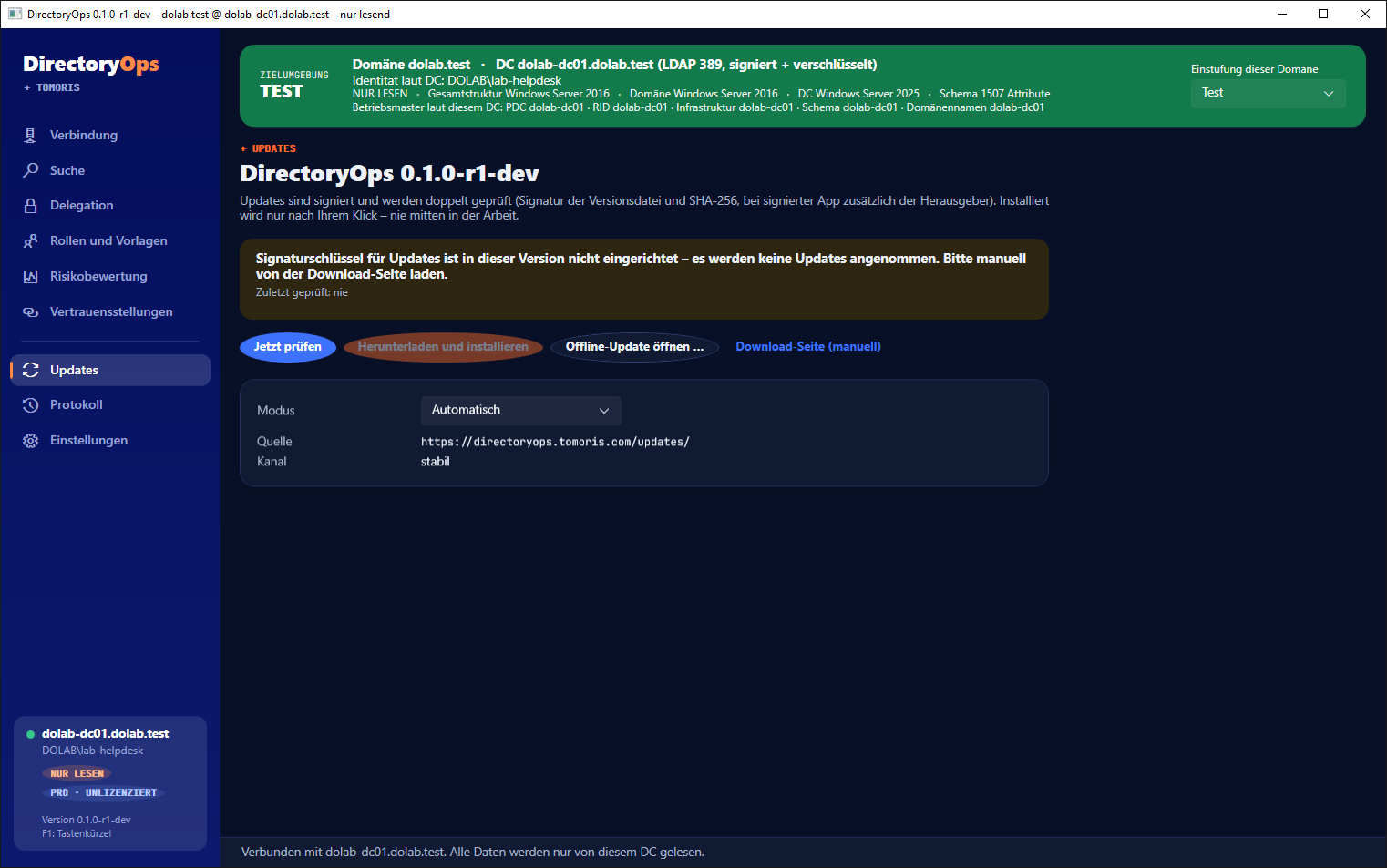Select the Einstellungen sidebar label
The height and width of the screenshot is (868, 1387).
[x=88, y=440]
